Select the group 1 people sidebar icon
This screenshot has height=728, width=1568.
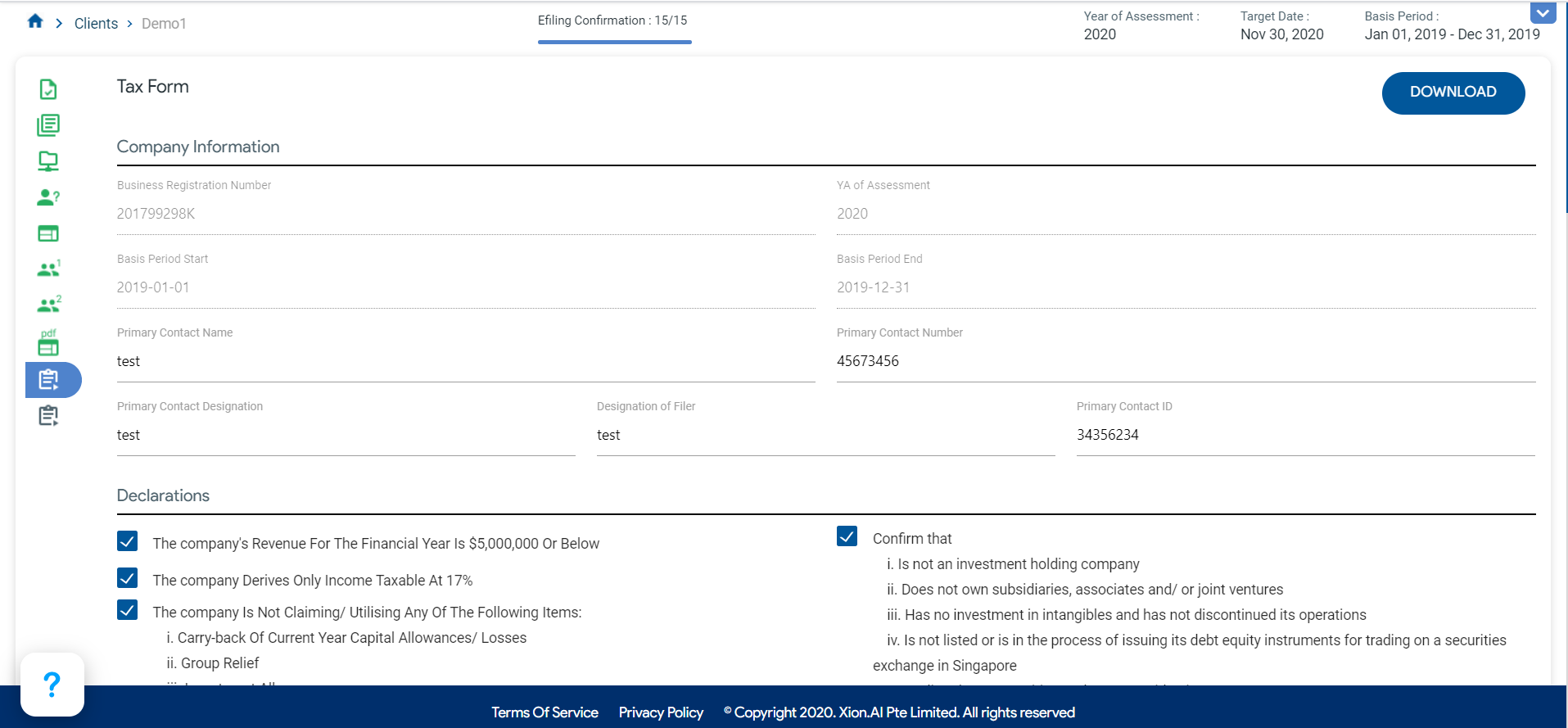point(48,269)
